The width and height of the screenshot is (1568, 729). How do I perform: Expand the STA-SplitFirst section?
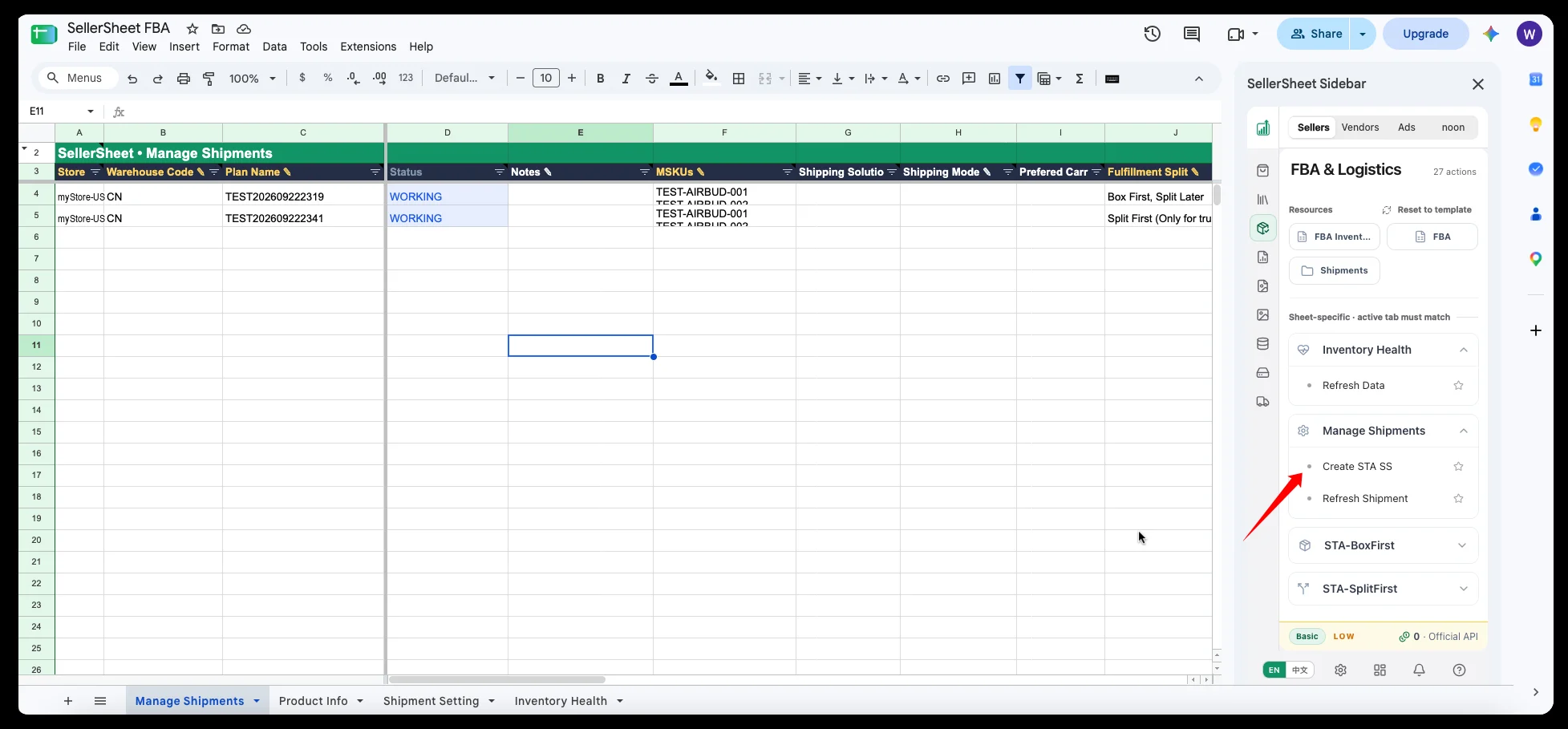point(1384,589)
